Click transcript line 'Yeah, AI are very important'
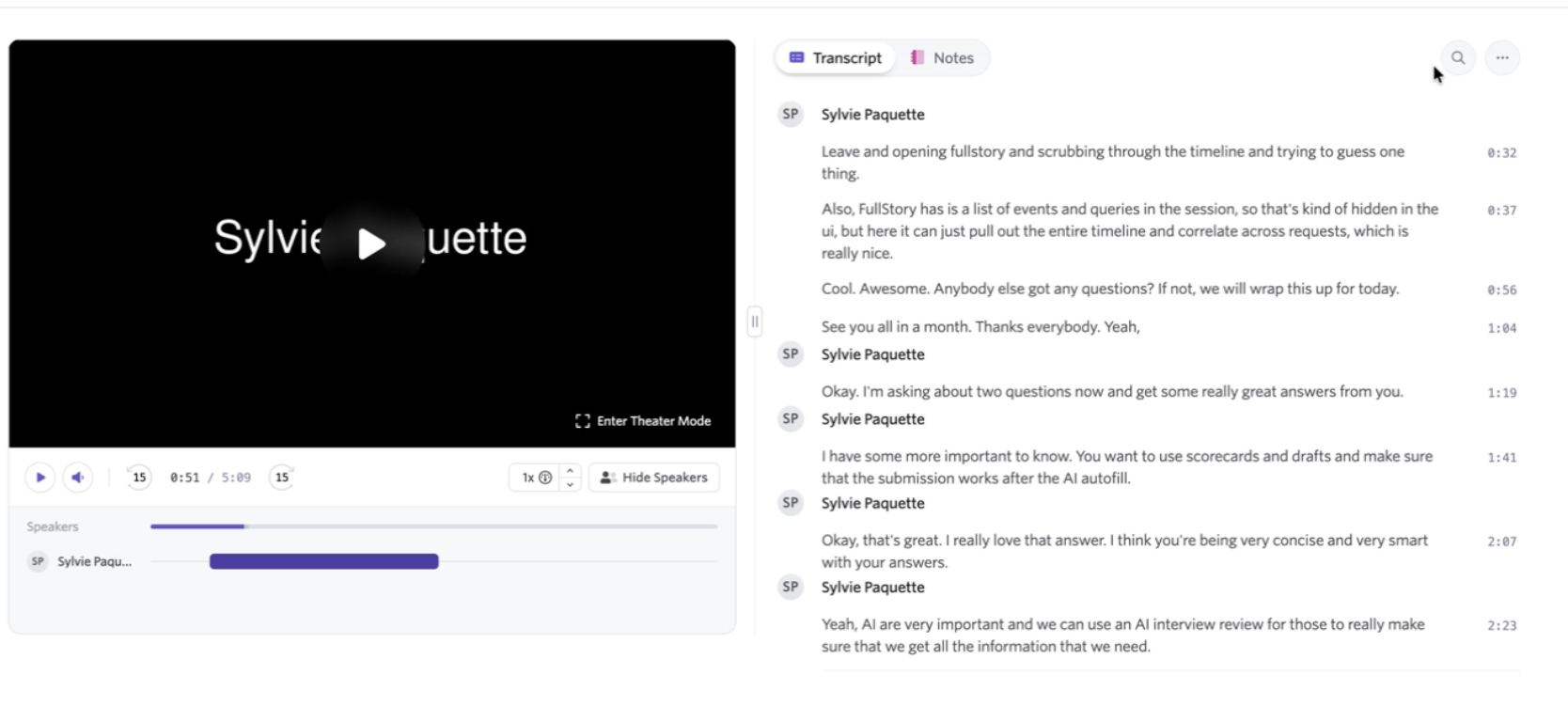The width and height of the screenshot is (1568, 722). 1122,636
